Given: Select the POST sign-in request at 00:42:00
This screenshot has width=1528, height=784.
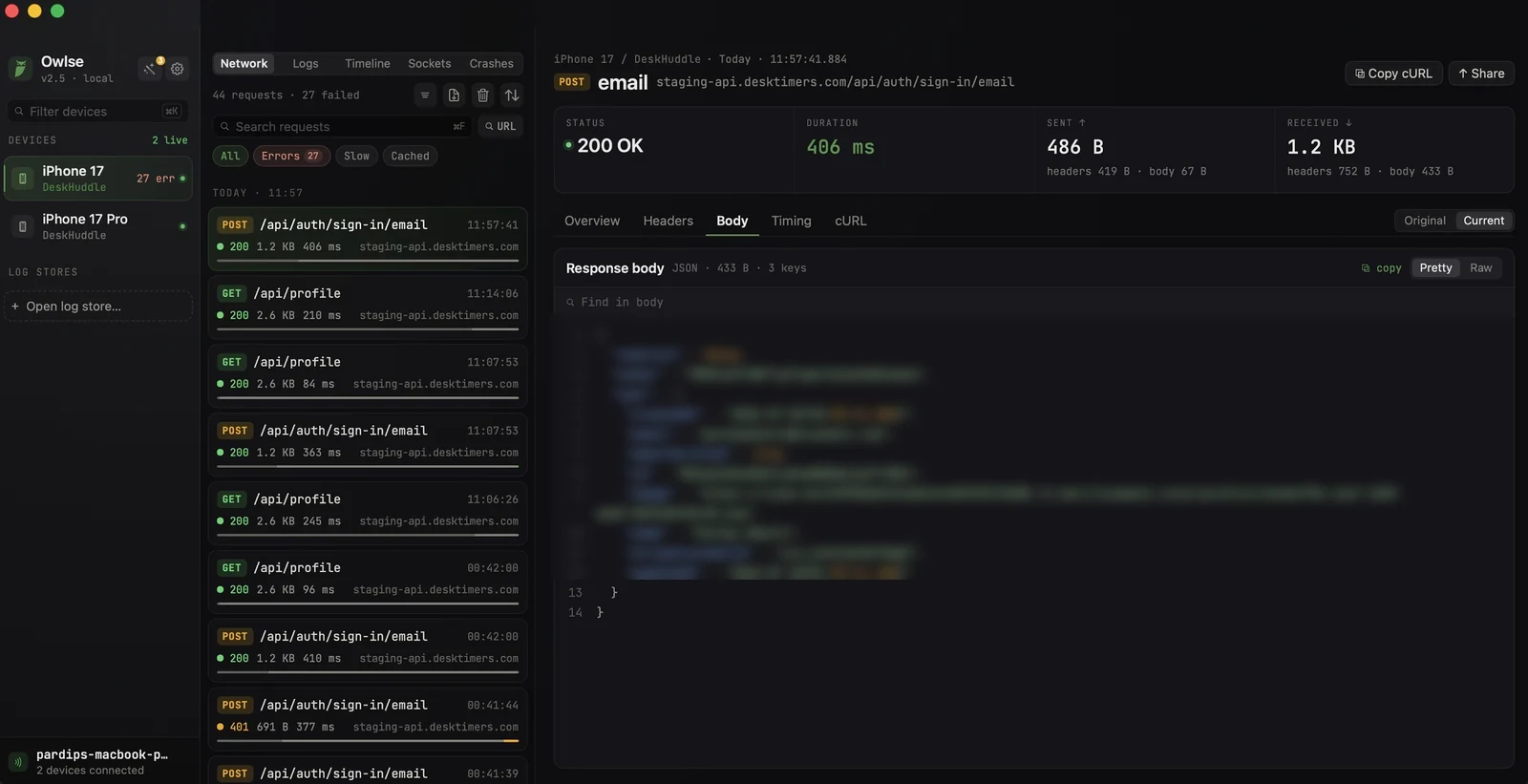Looking at the screenshot, I should point(368,650).
